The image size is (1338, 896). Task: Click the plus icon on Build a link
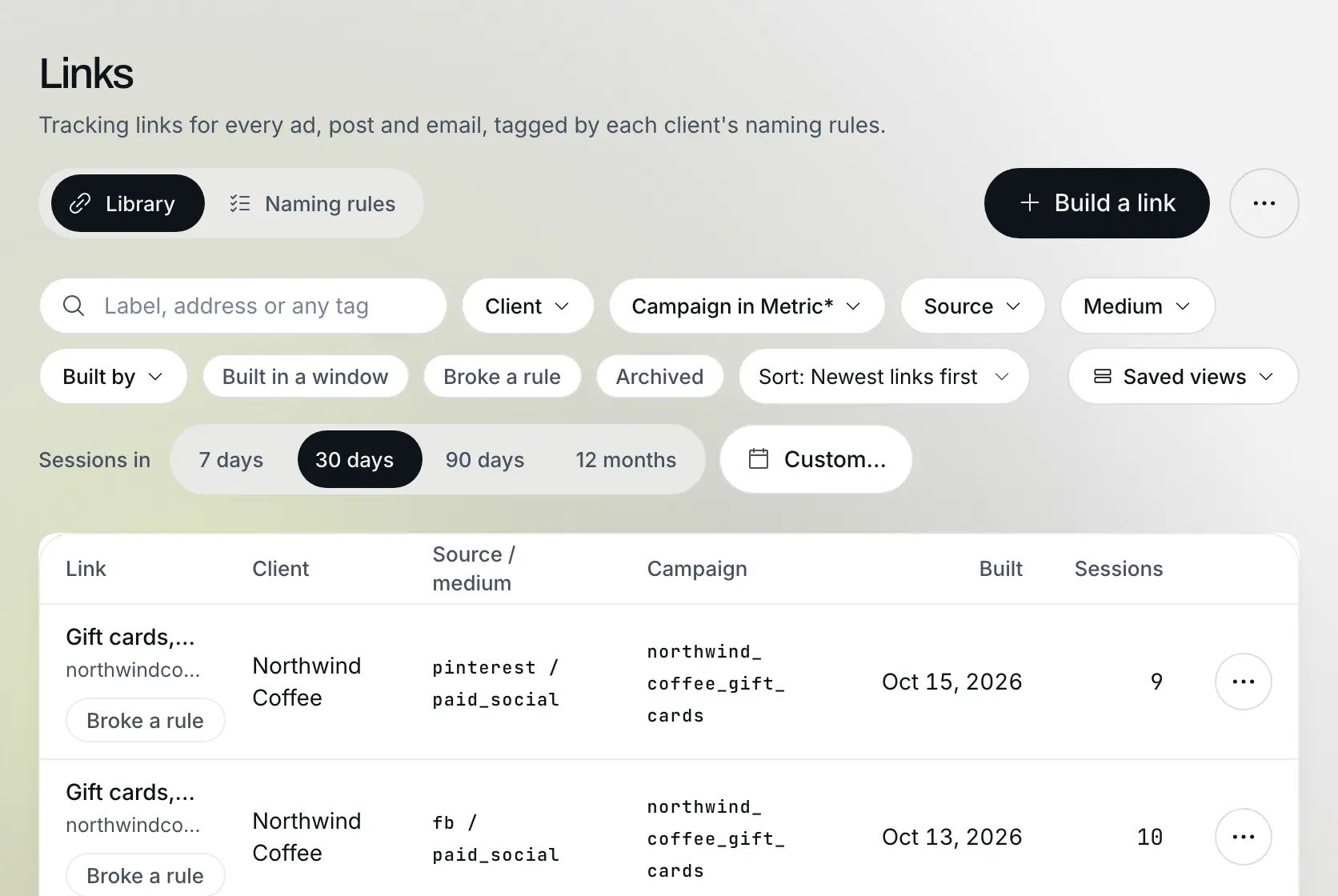tap(1029, 203)
